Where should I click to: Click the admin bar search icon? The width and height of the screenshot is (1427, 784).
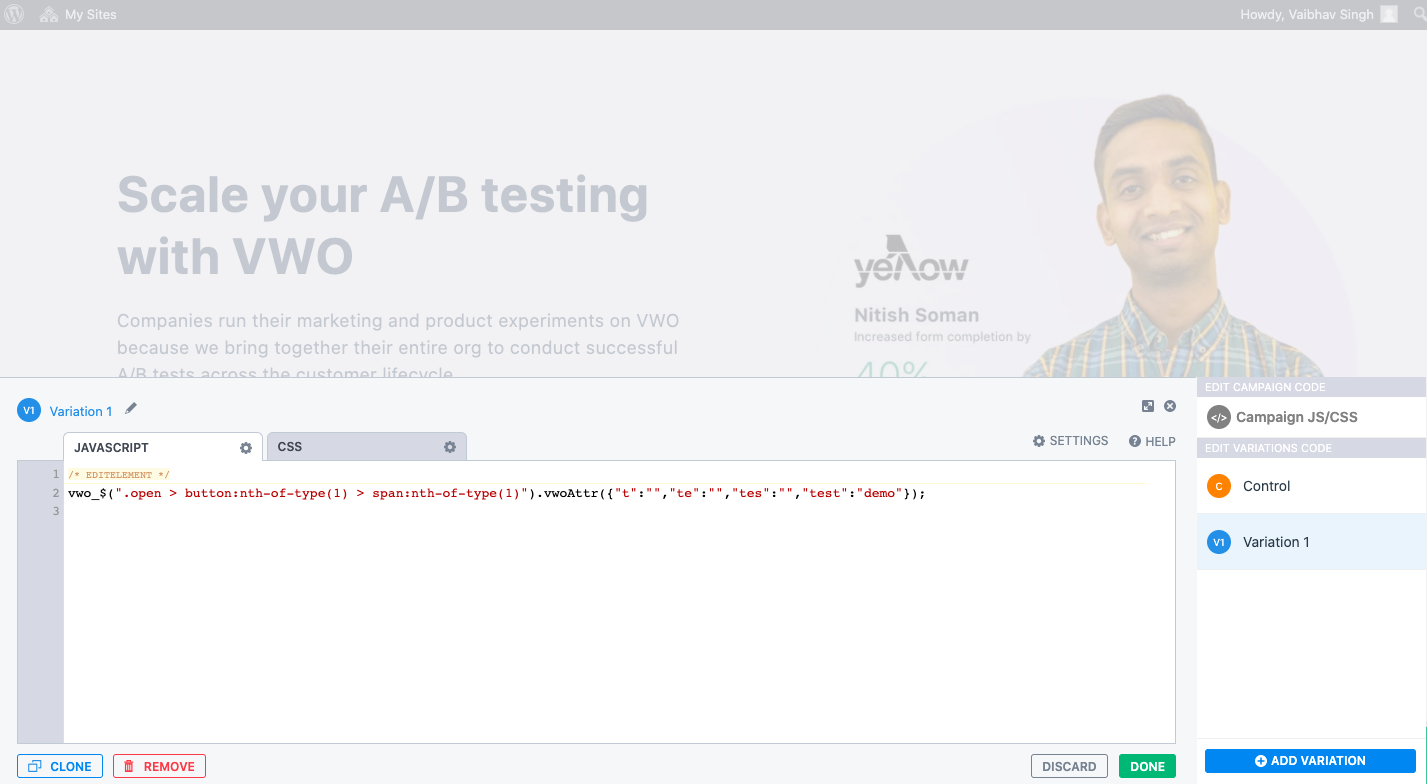coord(1418,15)
